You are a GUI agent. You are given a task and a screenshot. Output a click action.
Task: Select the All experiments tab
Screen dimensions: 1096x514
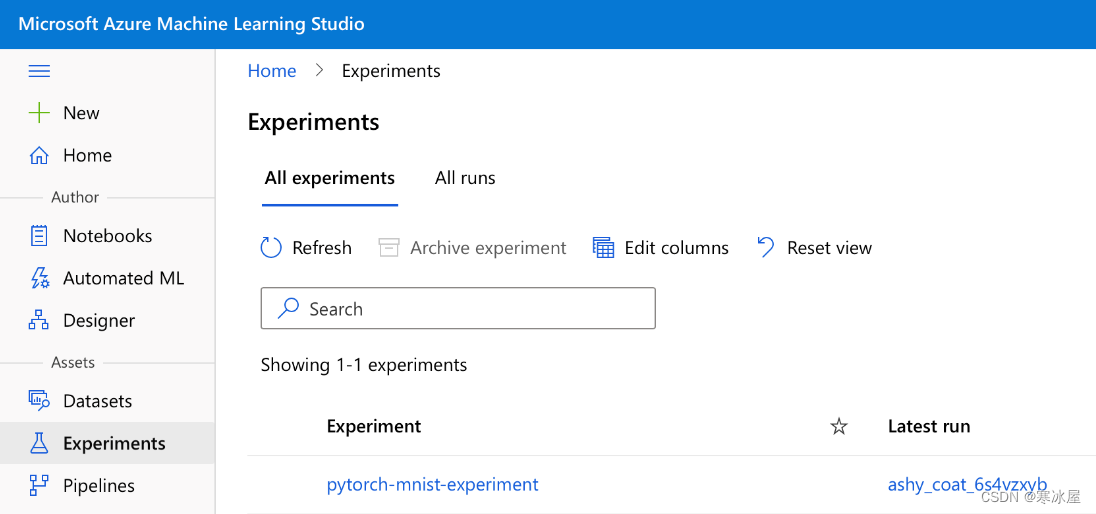click(x=329, y=178)
